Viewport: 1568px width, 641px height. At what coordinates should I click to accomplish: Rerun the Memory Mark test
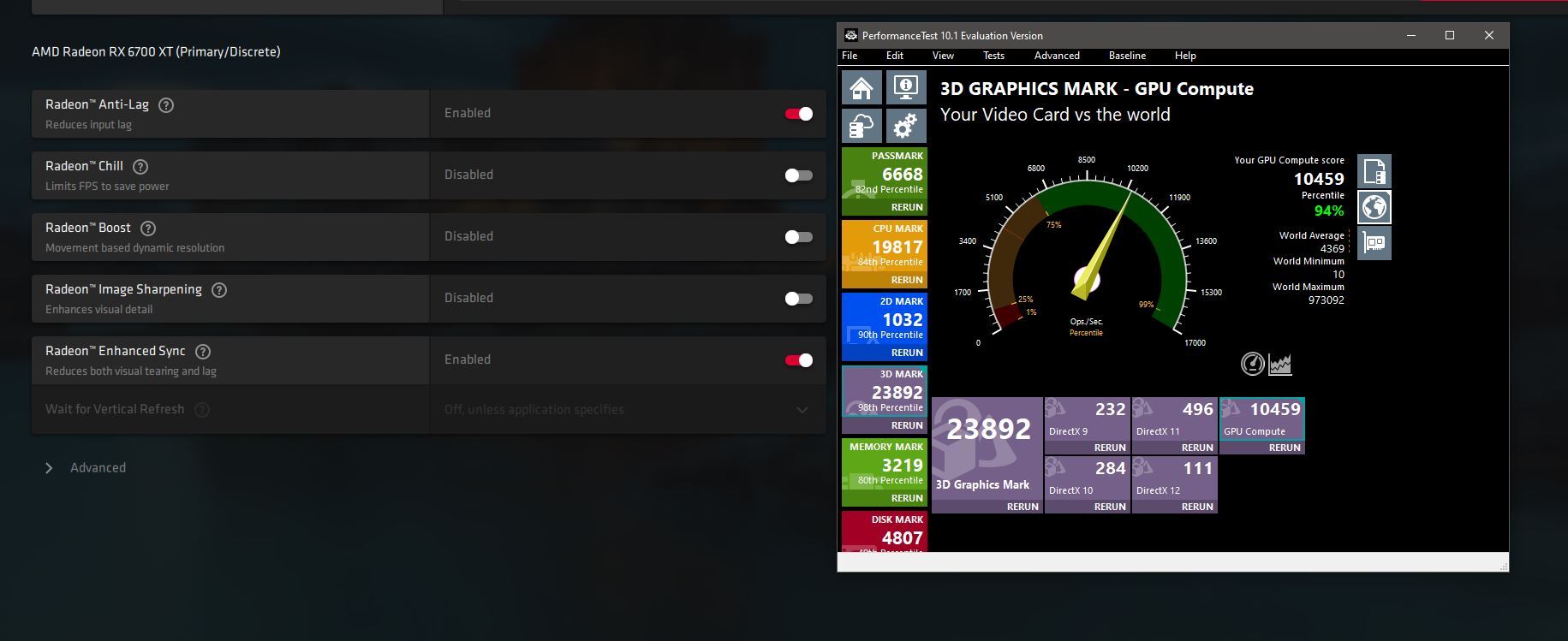(x=907, y=498)
